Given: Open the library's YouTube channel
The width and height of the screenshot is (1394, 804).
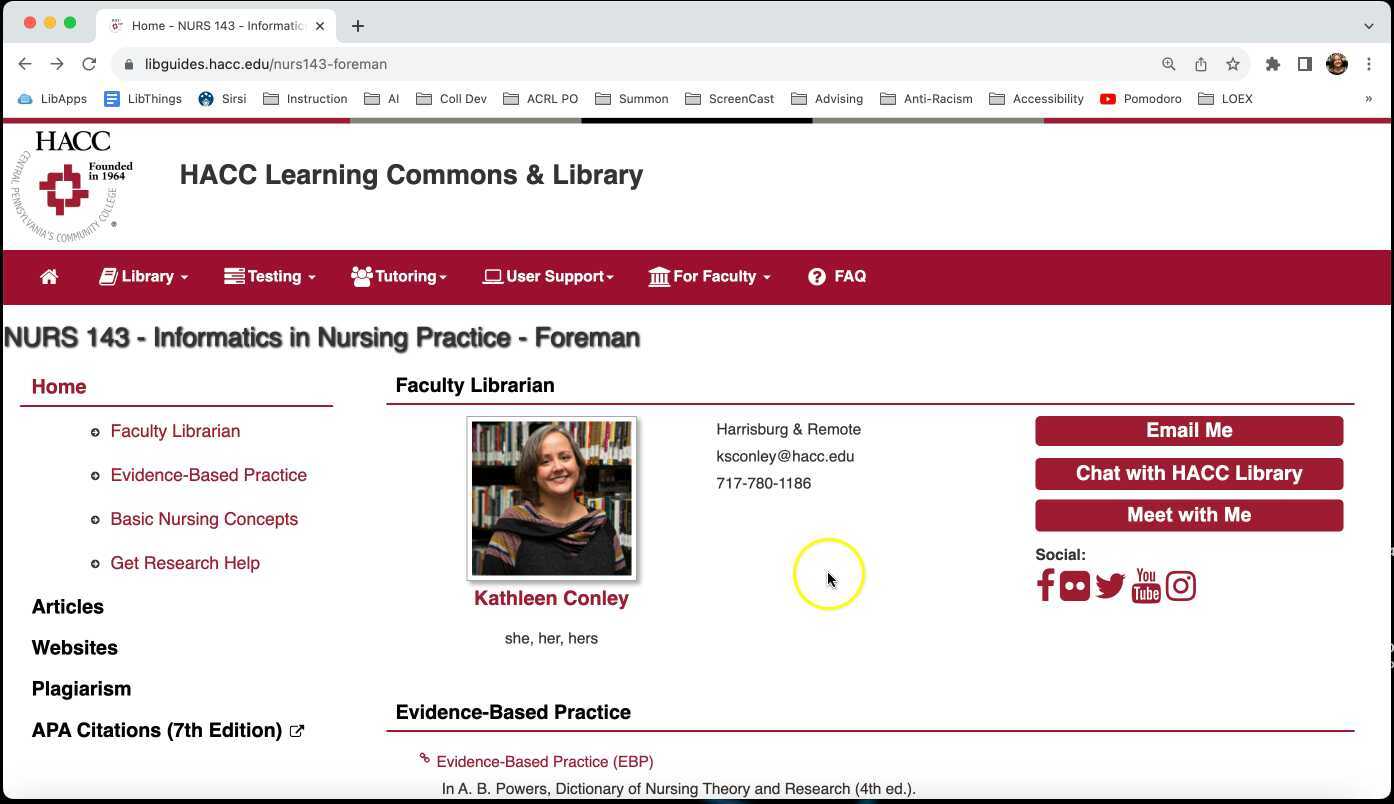Looking at the screenshot, I should click(x=1145, y=586).
